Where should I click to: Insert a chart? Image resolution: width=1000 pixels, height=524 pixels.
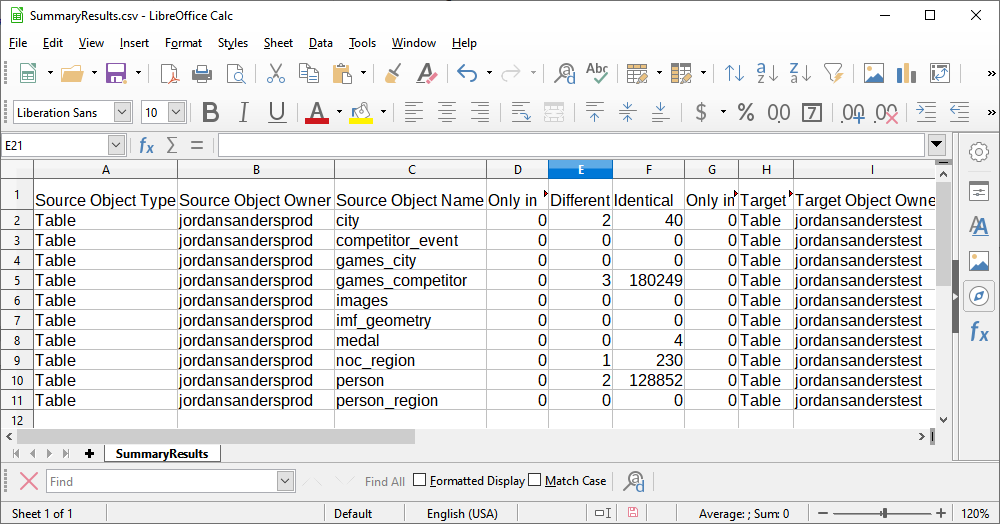(906, 73)
